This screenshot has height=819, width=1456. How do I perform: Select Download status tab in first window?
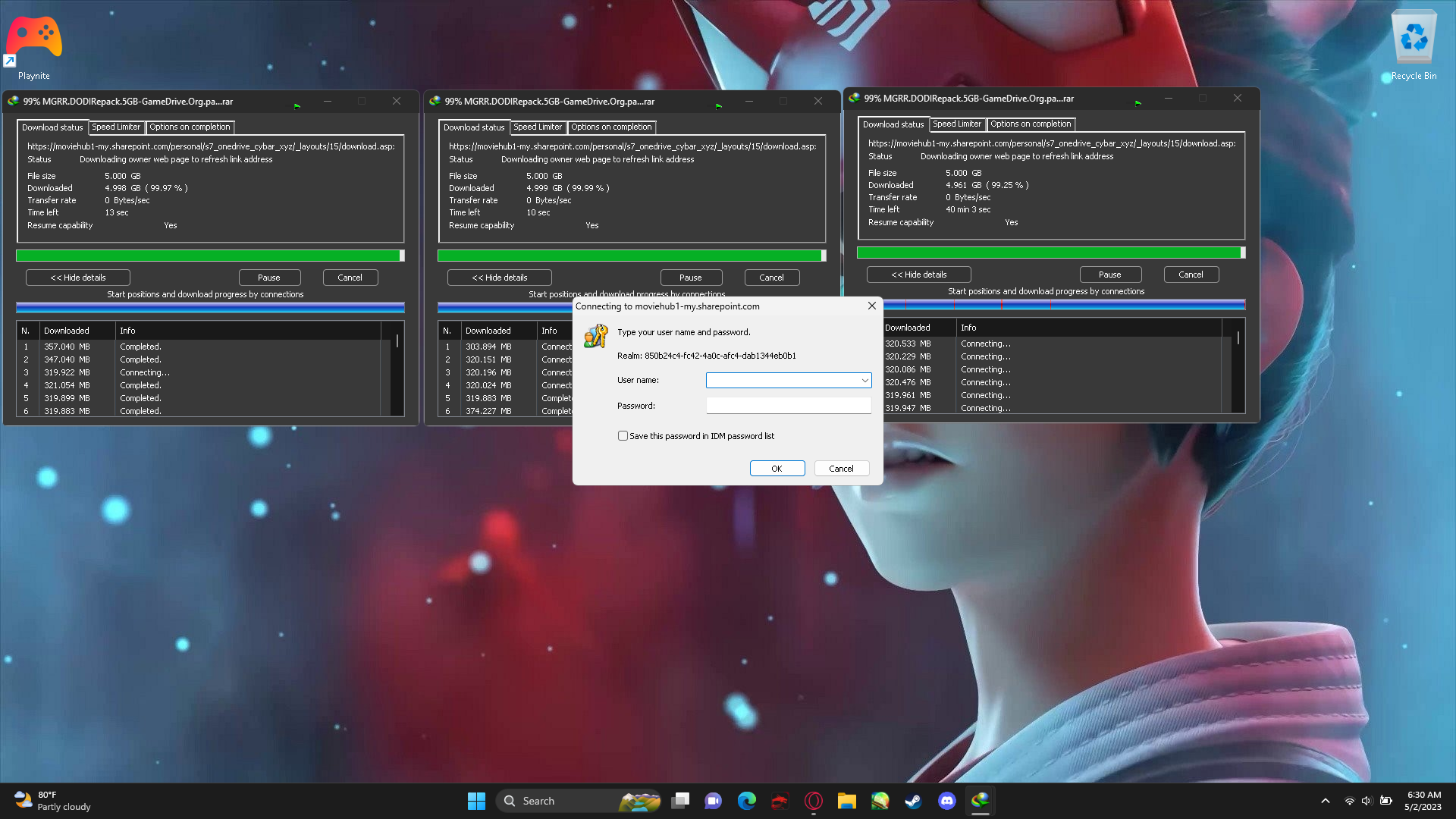click(x=52, y=127)
